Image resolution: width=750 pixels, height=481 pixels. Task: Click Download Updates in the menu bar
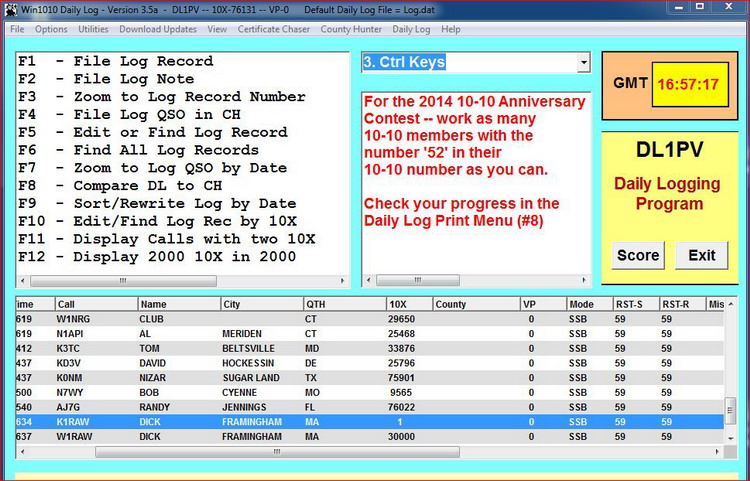(158, 29)
